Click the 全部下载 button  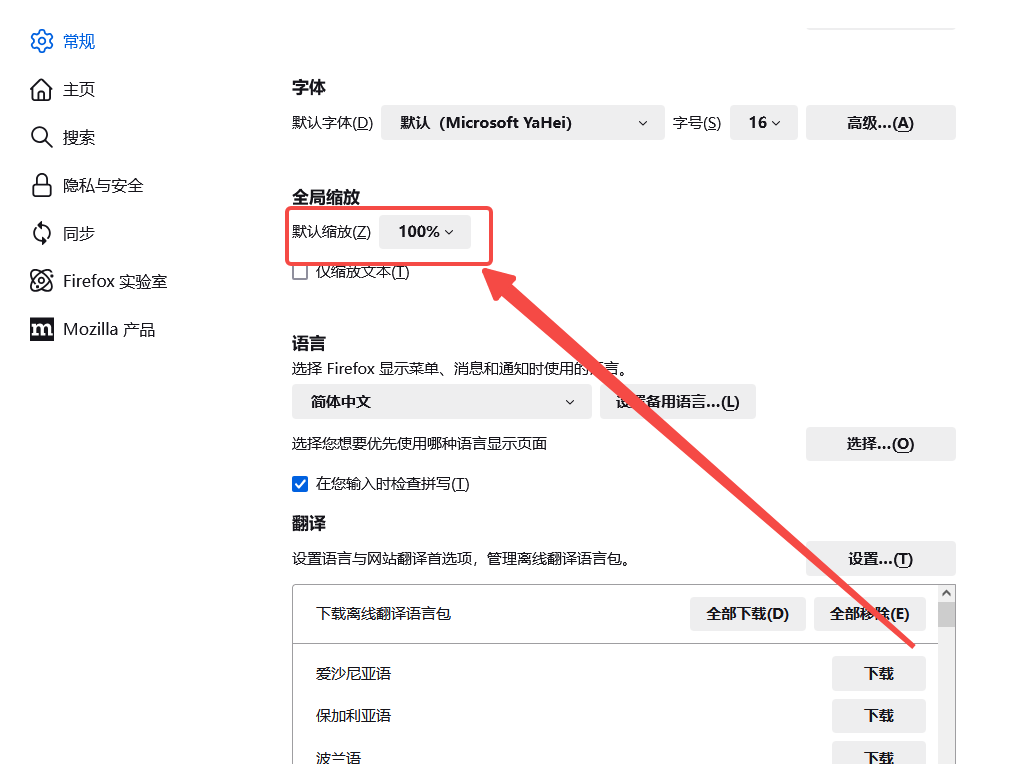748,614
